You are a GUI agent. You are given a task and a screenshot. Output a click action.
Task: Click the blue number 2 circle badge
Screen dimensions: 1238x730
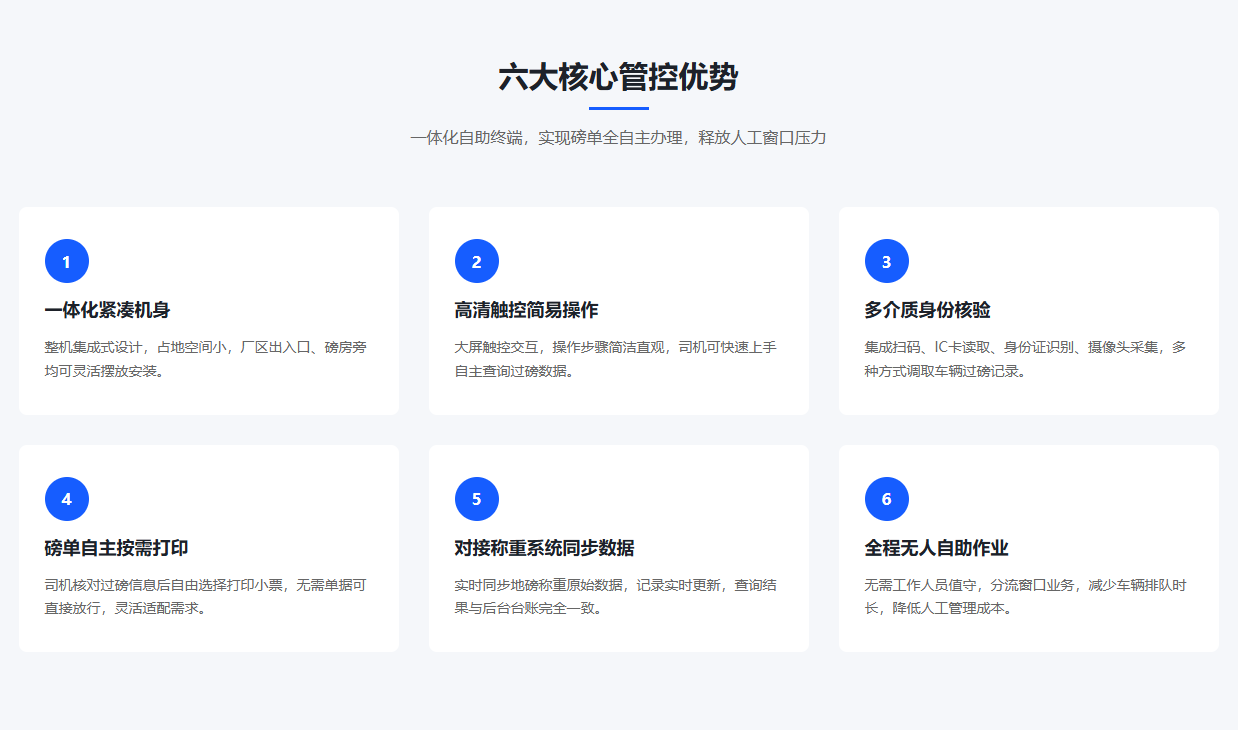477,262
